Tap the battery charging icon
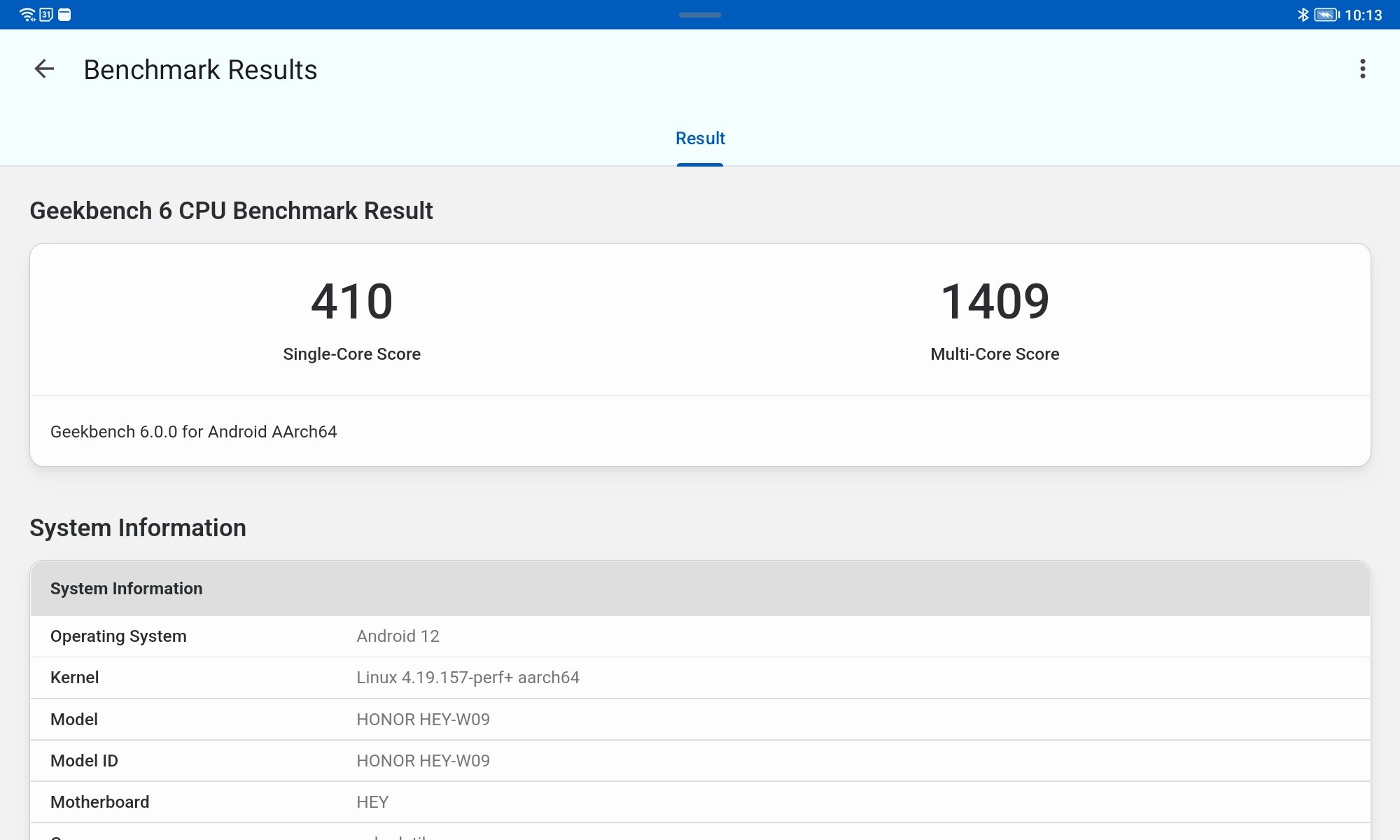The image size is (1400, 840). coord(1326,15)
